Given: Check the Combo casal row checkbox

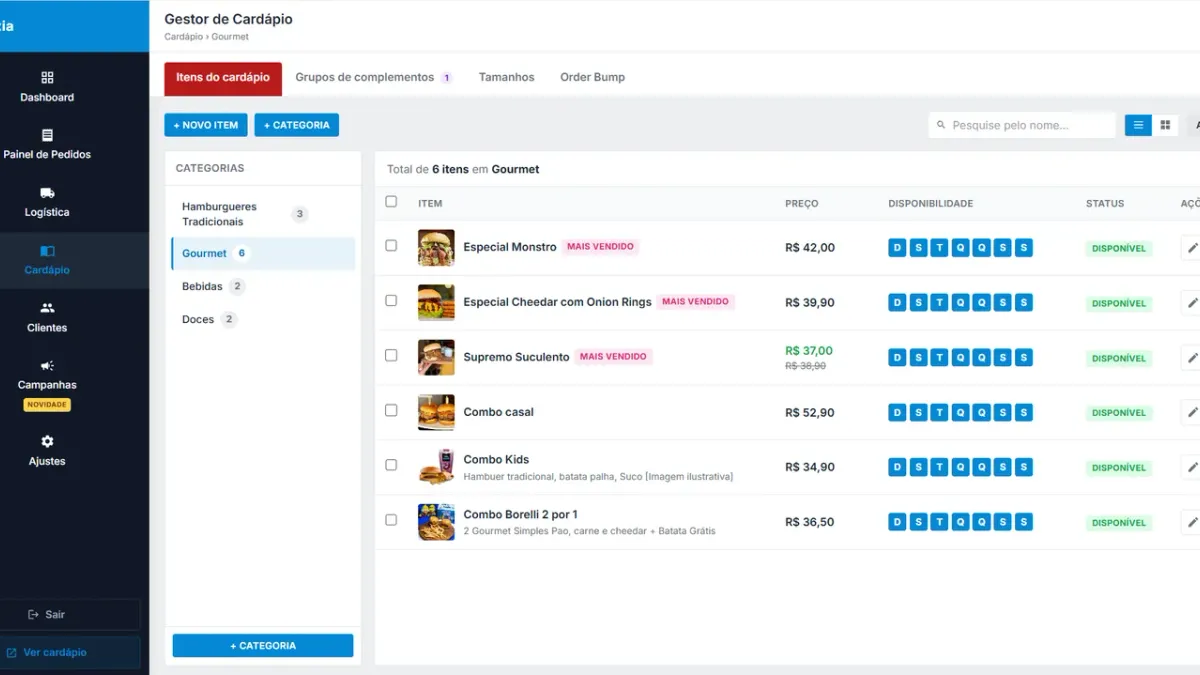Looking at the screenshot, I should [391, 410].
